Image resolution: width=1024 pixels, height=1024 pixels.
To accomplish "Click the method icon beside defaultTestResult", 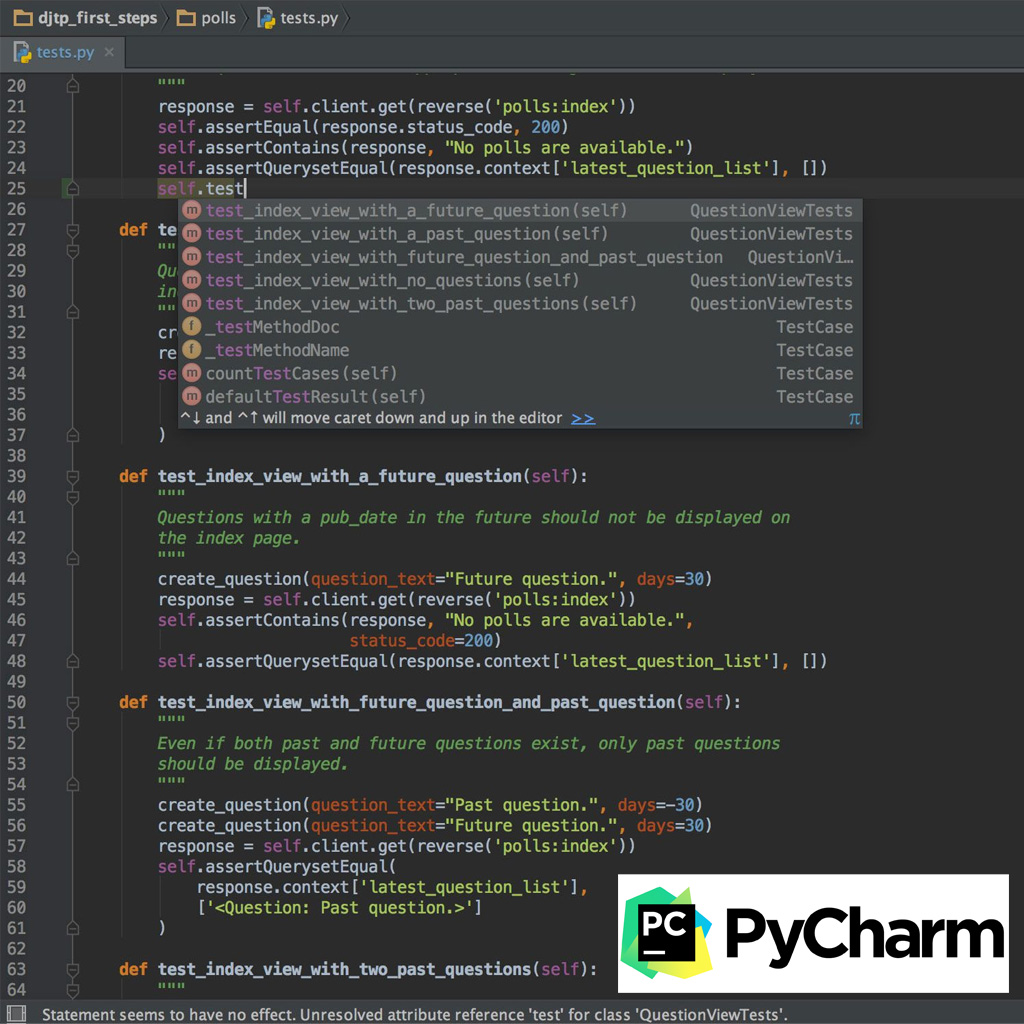I will [191, 396].
